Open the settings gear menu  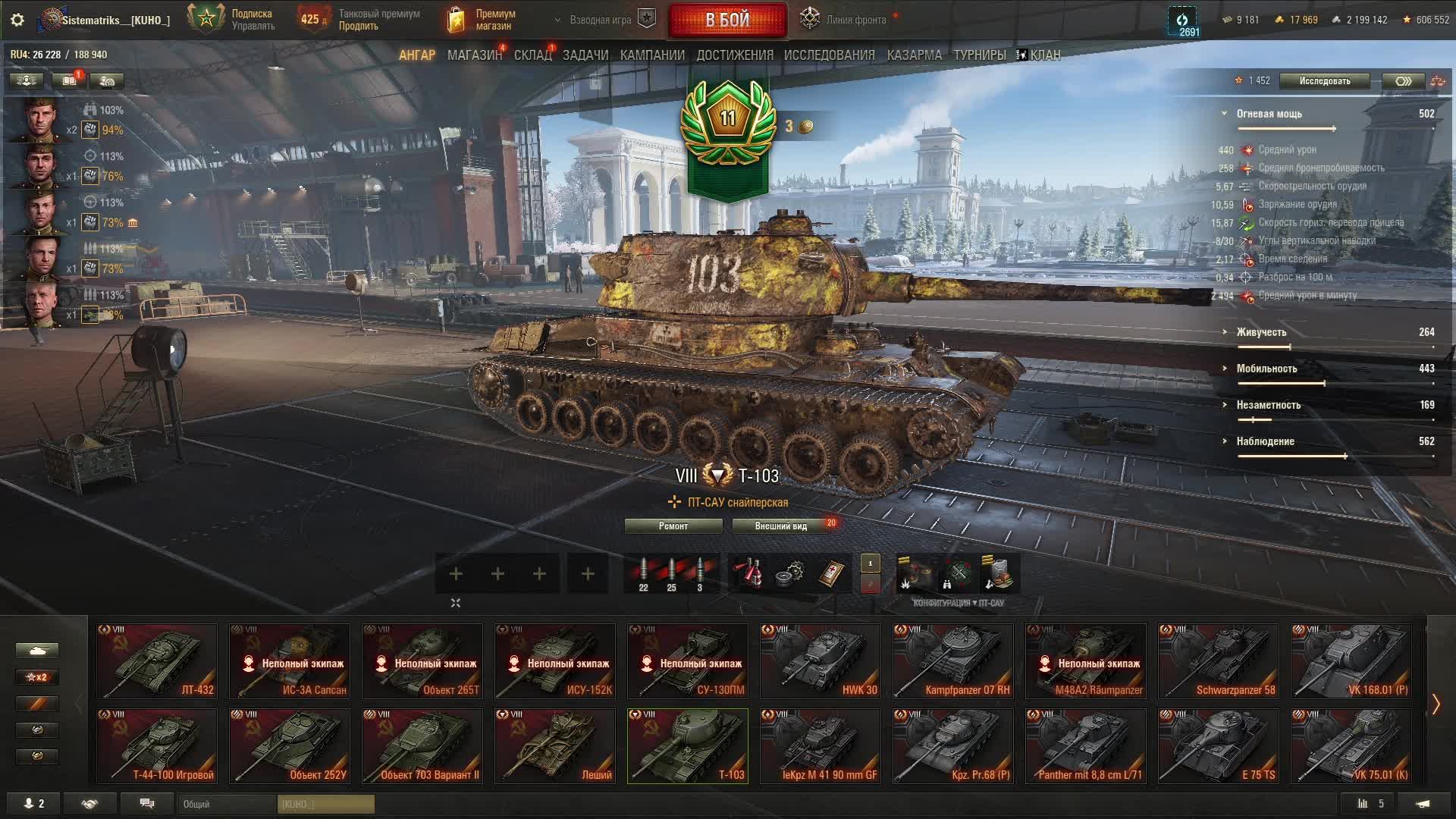tap(17, 20)
